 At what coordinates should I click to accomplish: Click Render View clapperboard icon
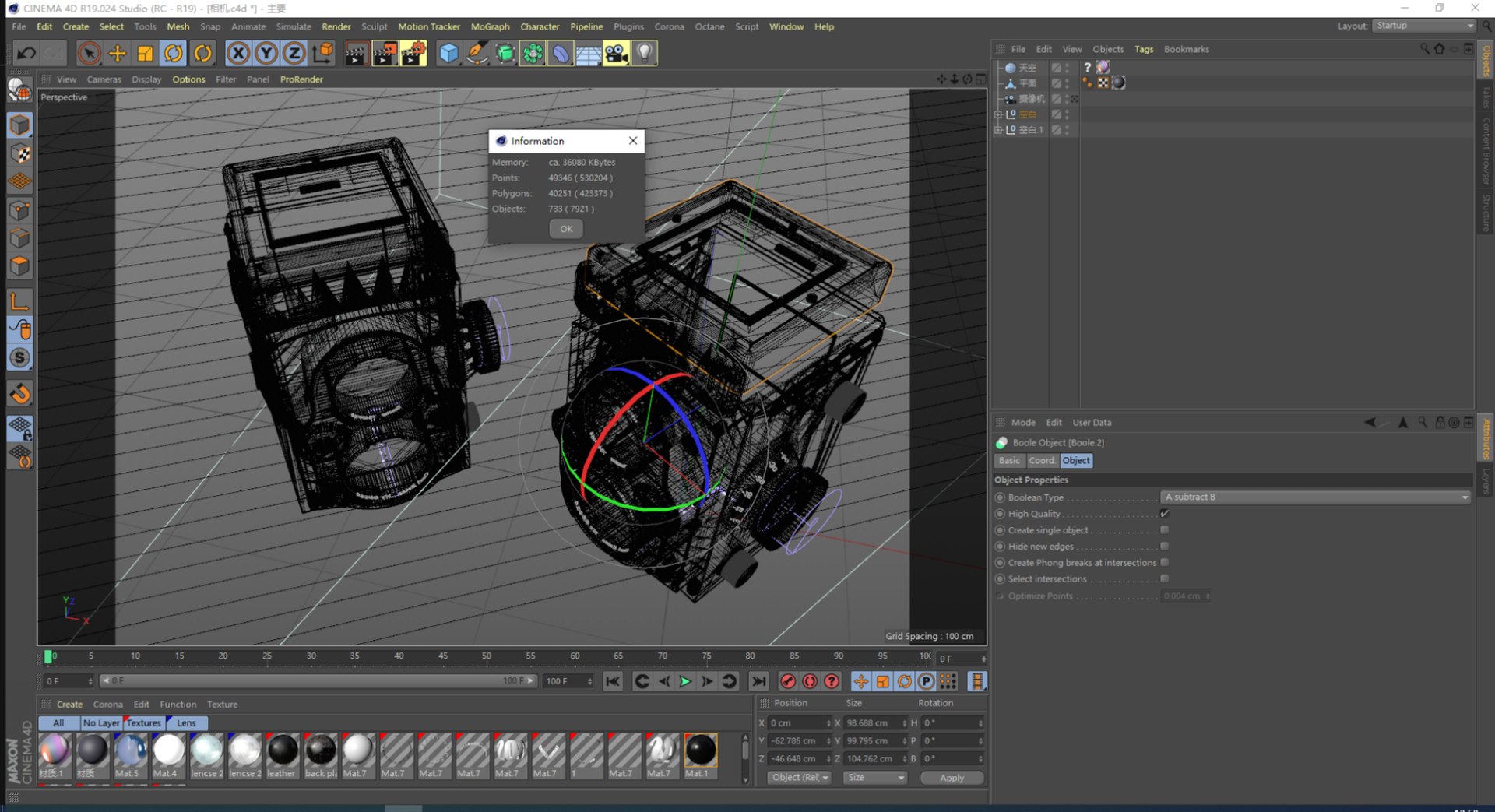[x=356, y=53]
